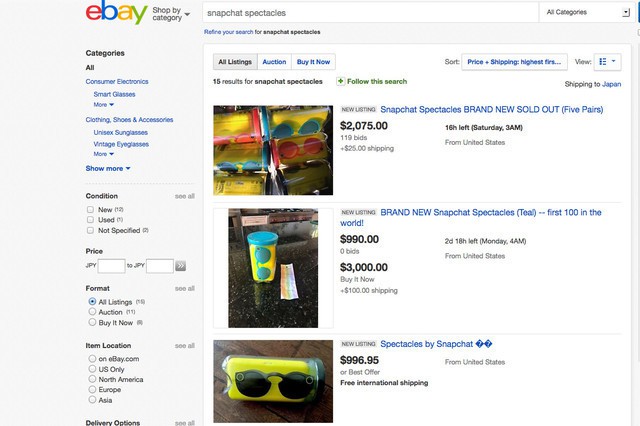
Task: Open the Spectacles by Snapchat listing title
Action: [436, 345]
